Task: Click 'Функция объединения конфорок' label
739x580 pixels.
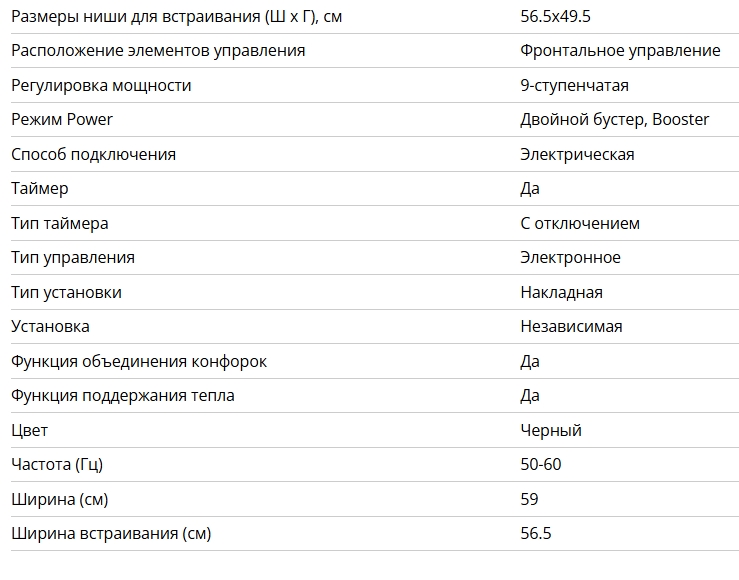Action: coord(139,361)
